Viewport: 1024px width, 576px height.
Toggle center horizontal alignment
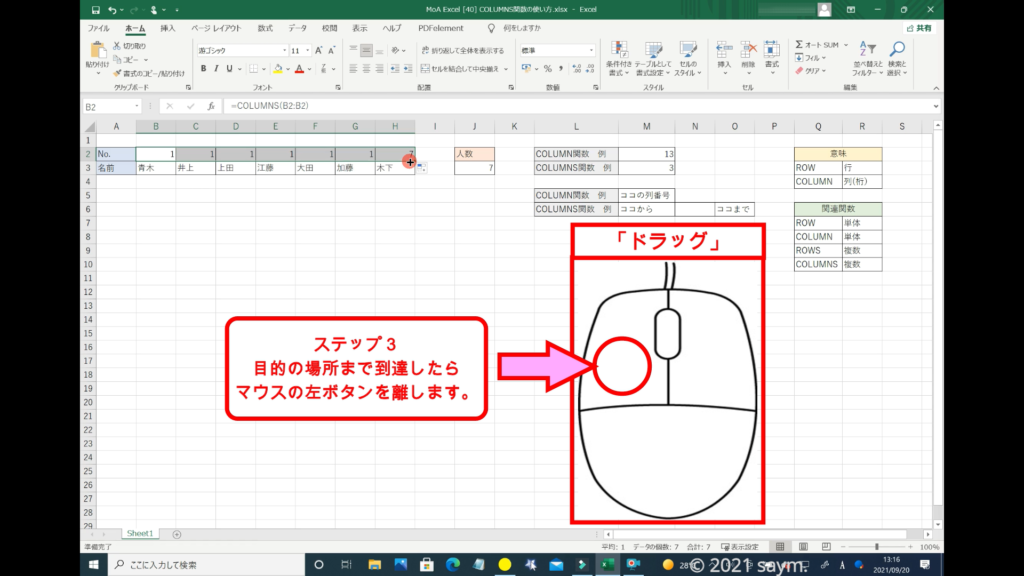[x=366, y=69]
